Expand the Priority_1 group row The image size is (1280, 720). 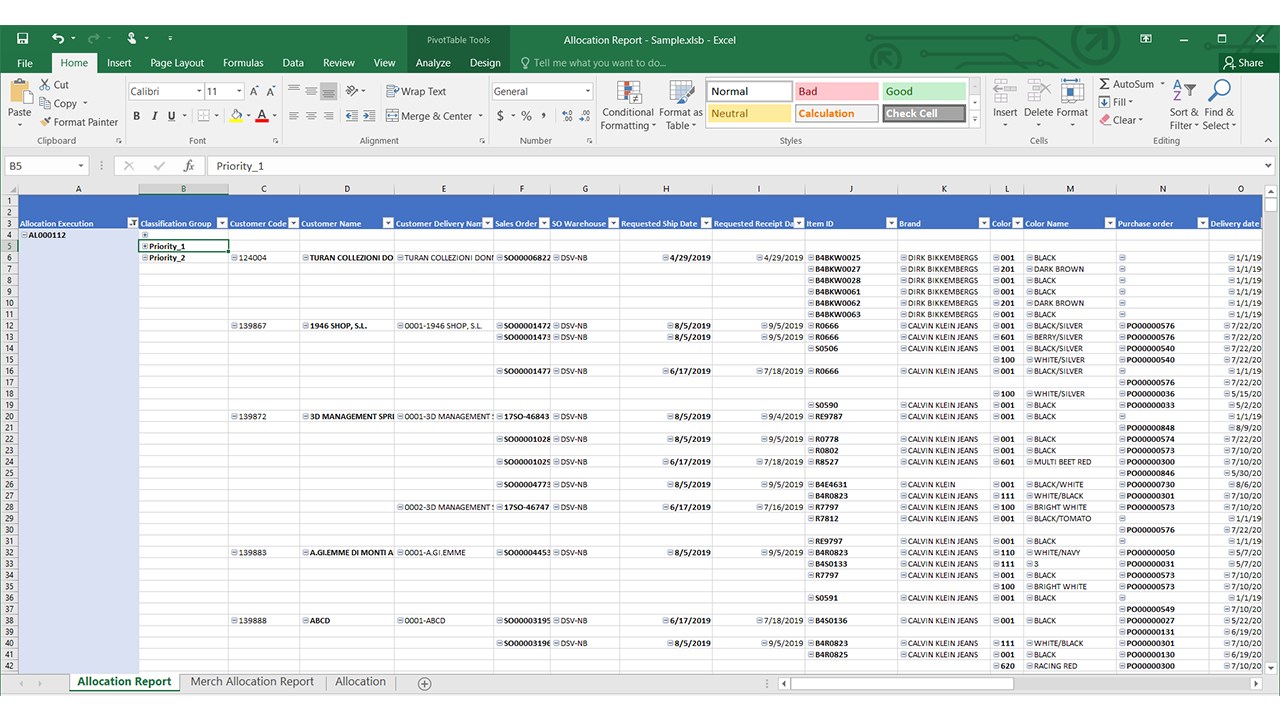(x=145, y=246)
